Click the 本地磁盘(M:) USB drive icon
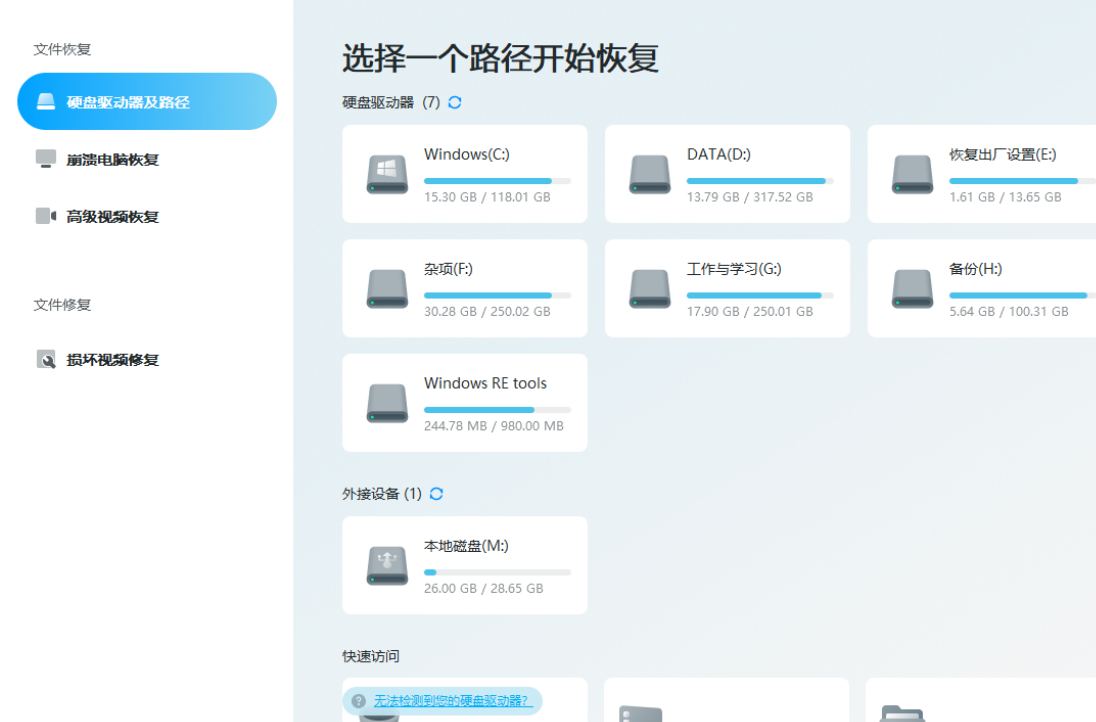This screenshot has width=1096, height=722. [387, 566]
